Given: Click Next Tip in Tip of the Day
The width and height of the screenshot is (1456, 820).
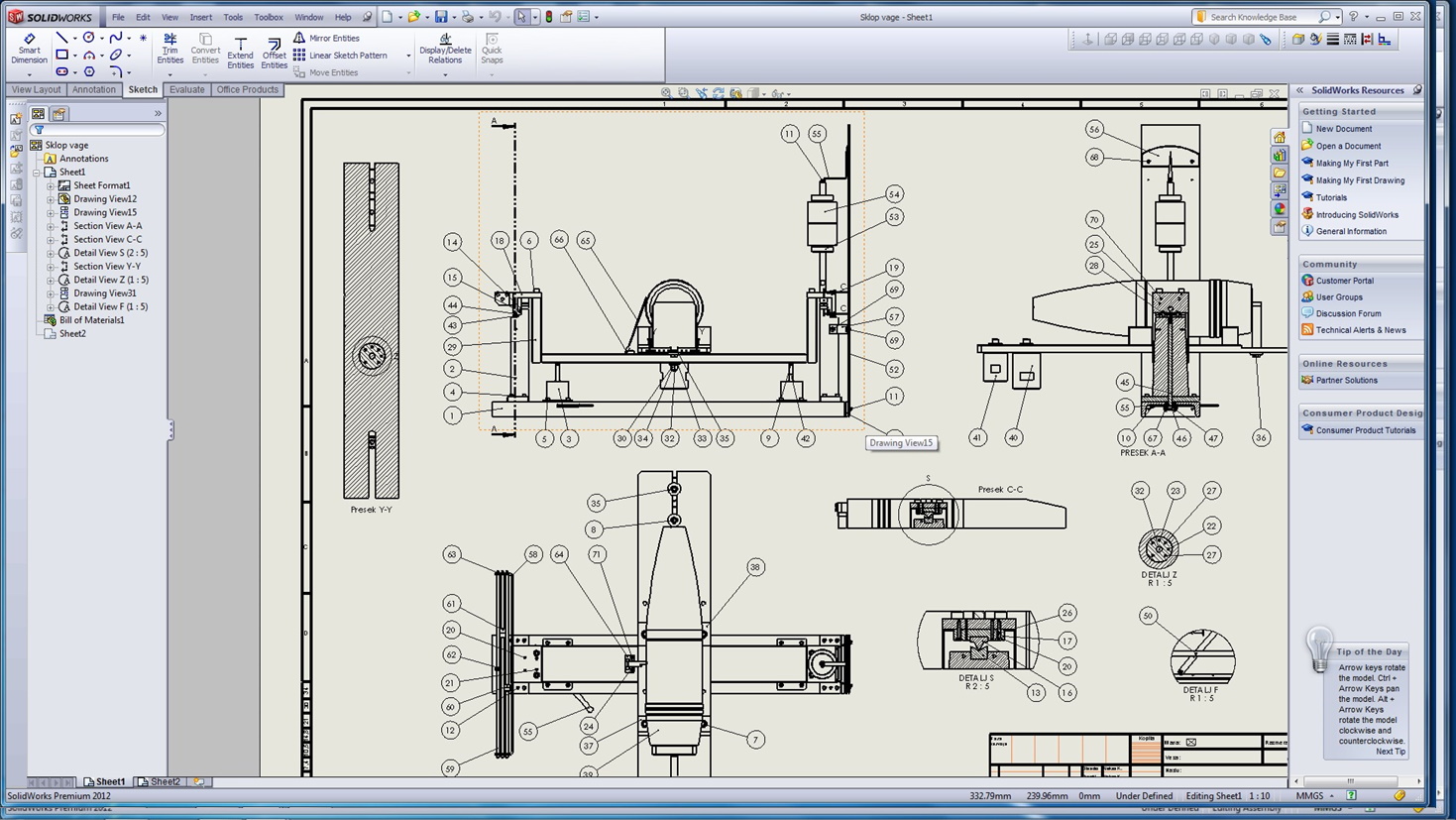Looking at the screenshot, I should pos(1390,752).
